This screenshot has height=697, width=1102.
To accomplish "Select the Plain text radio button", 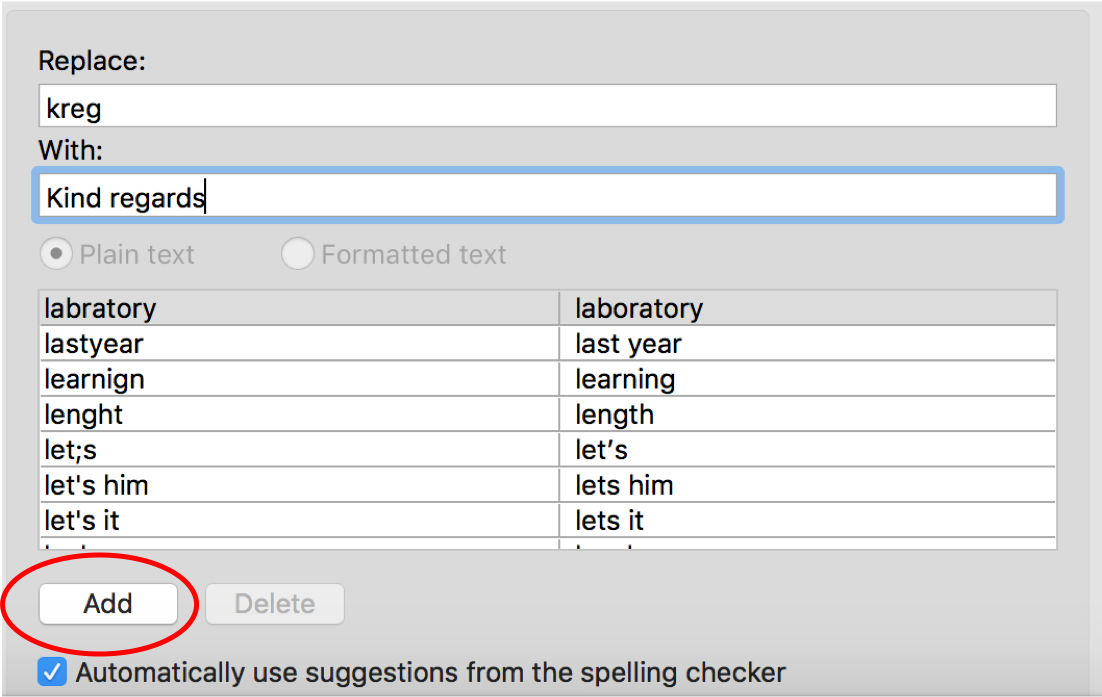I will pos(55,255).
